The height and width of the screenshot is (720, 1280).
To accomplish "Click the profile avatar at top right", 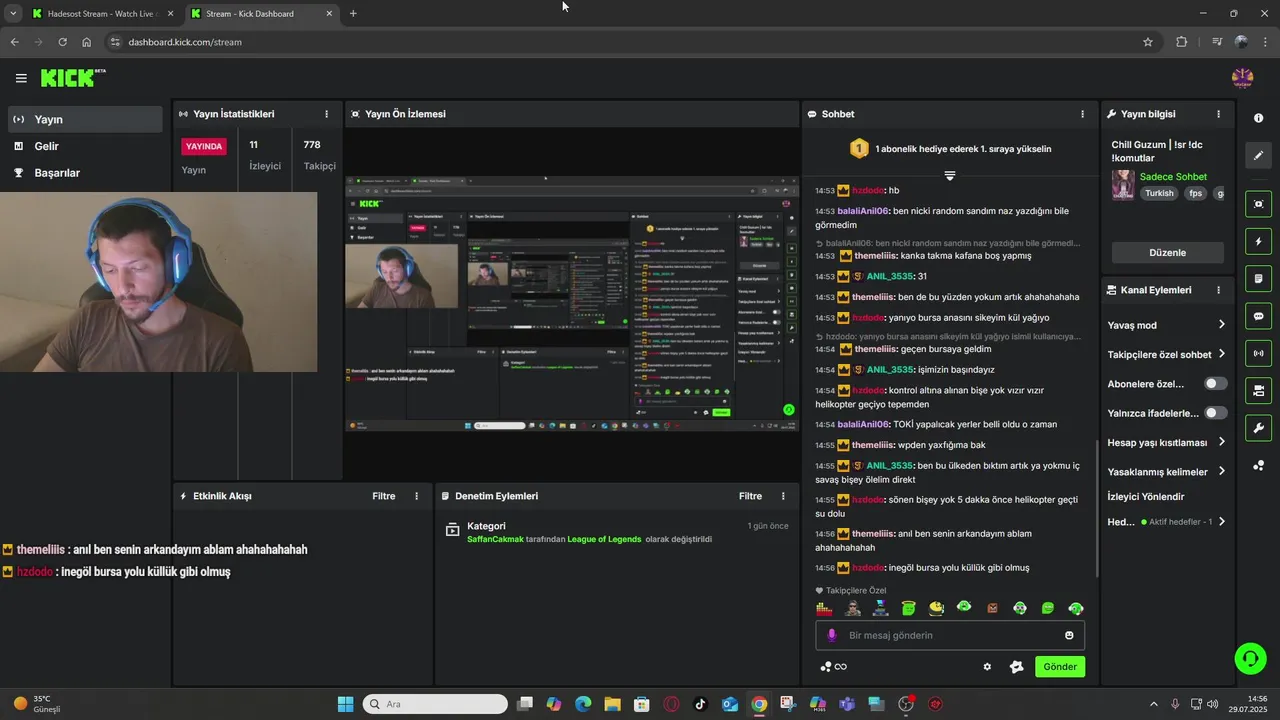I will tap(1242, 78).
